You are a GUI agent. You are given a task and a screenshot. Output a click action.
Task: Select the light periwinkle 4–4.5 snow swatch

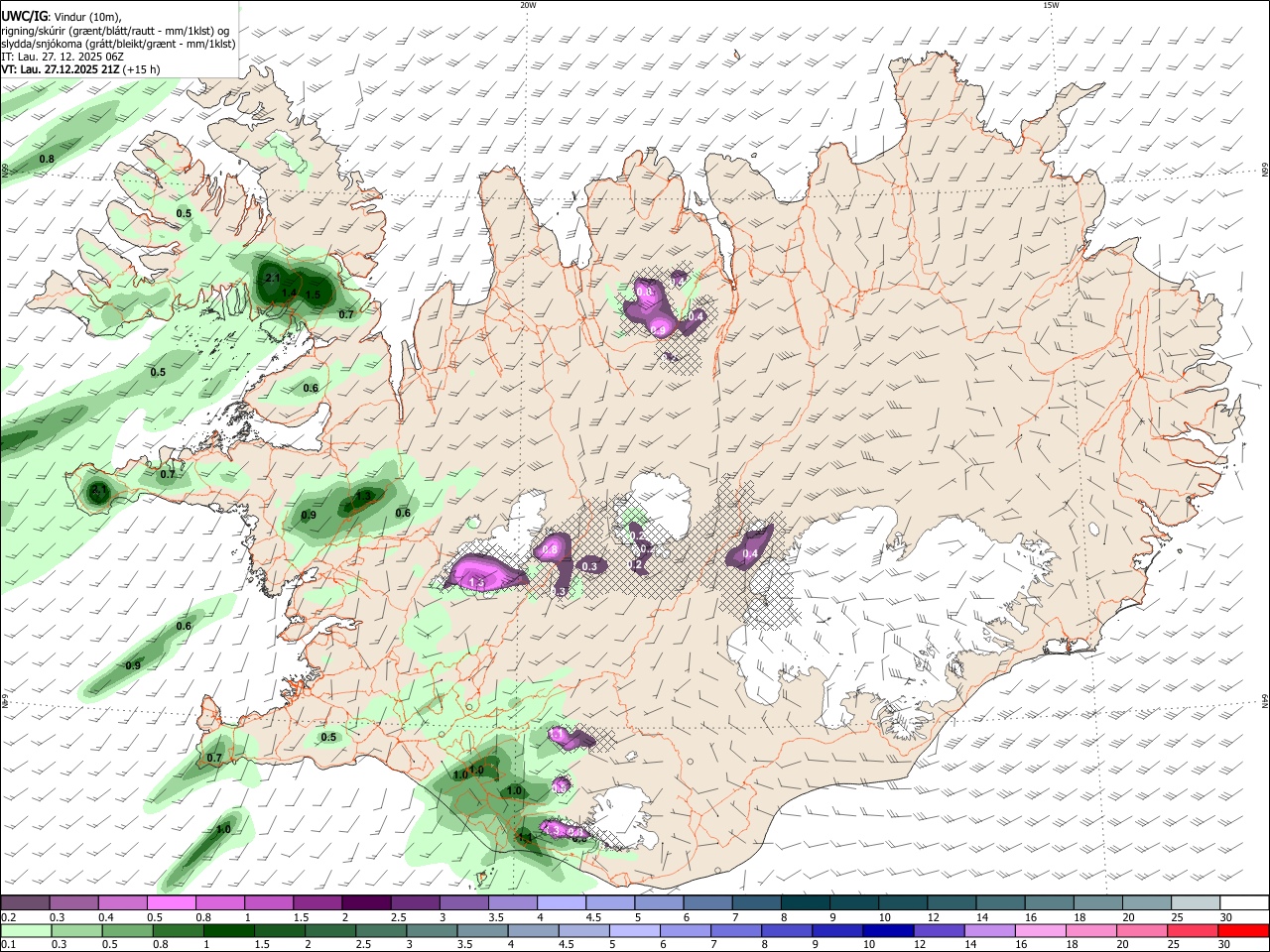click(x=562, y=902)
